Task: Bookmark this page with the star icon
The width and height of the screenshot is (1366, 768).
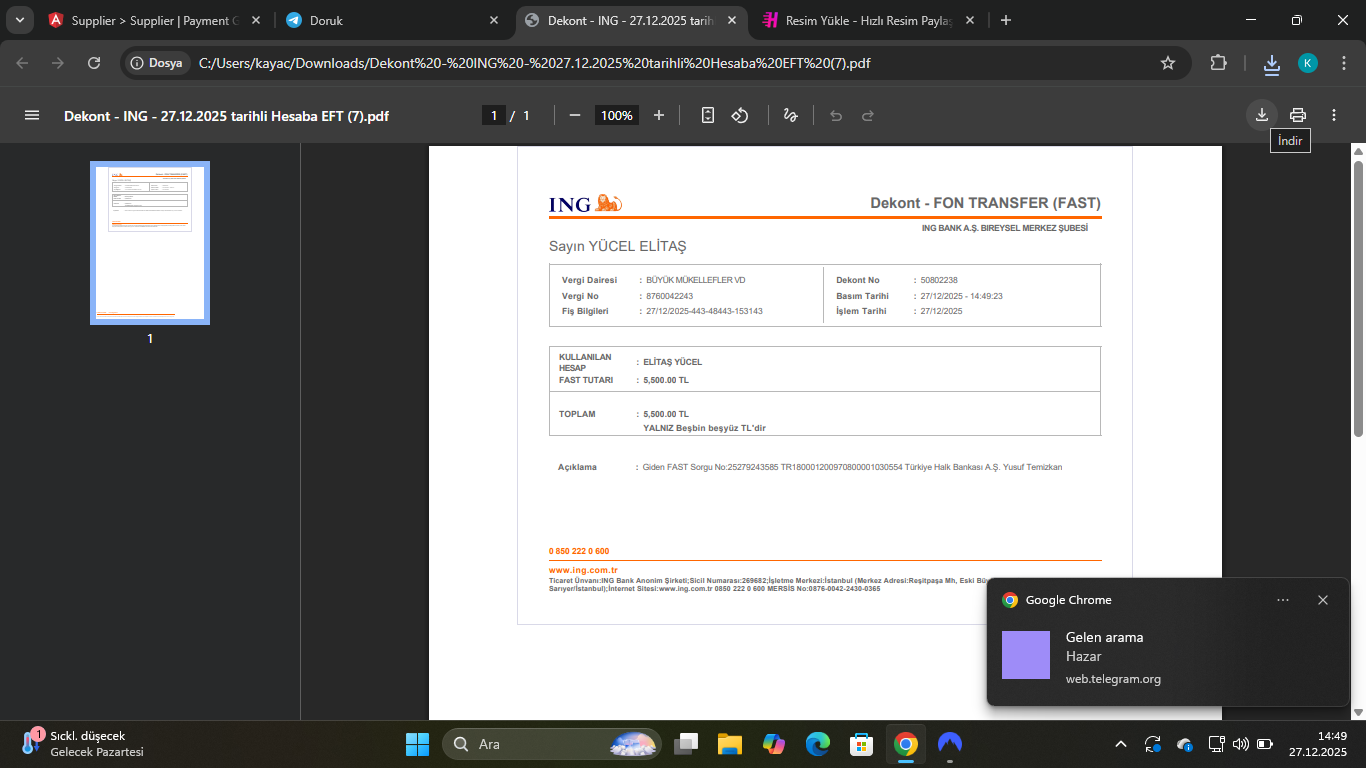Action: [1168, 63]
